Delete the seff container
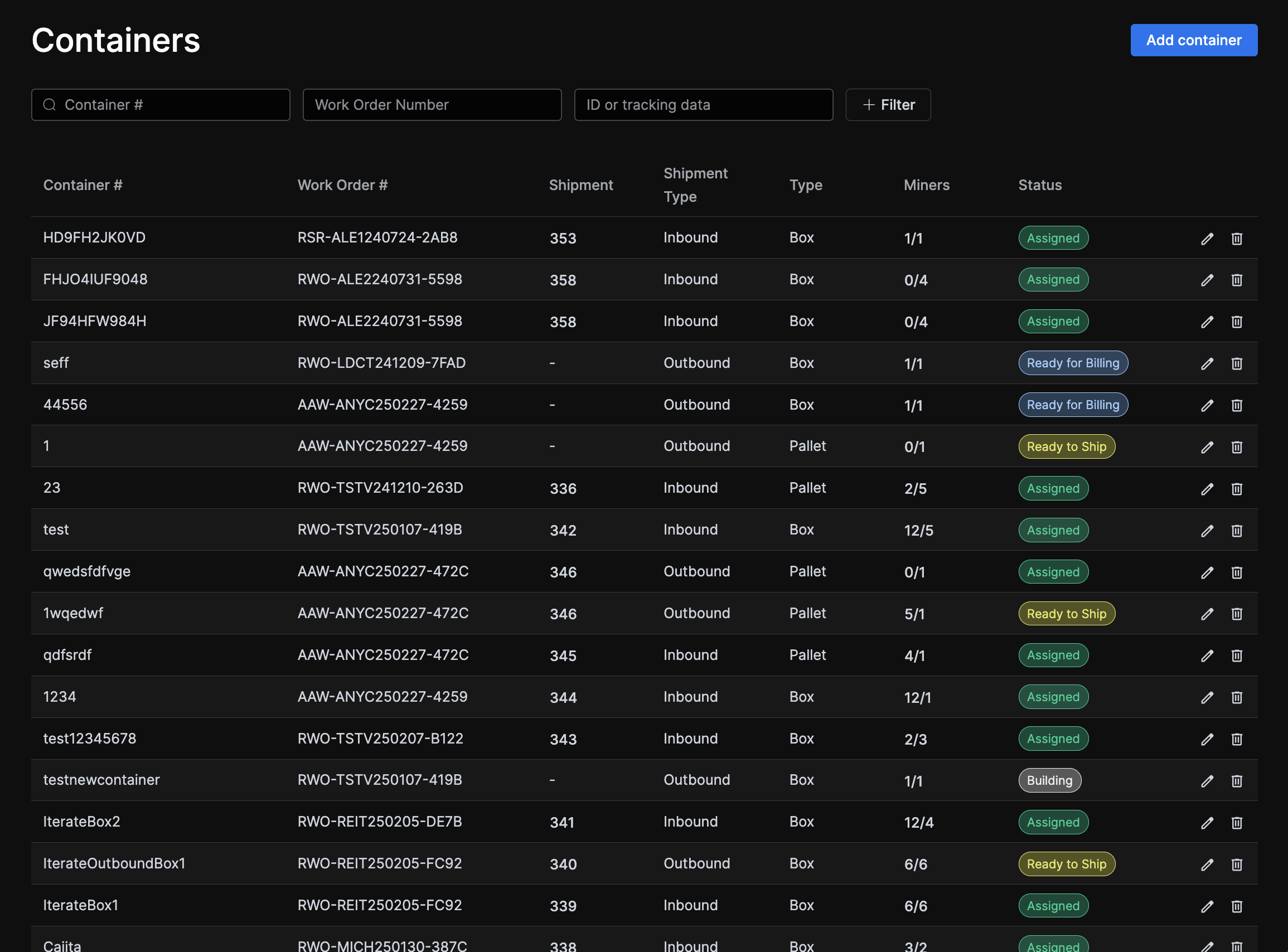1288x952 pixels. [1237, 363]
